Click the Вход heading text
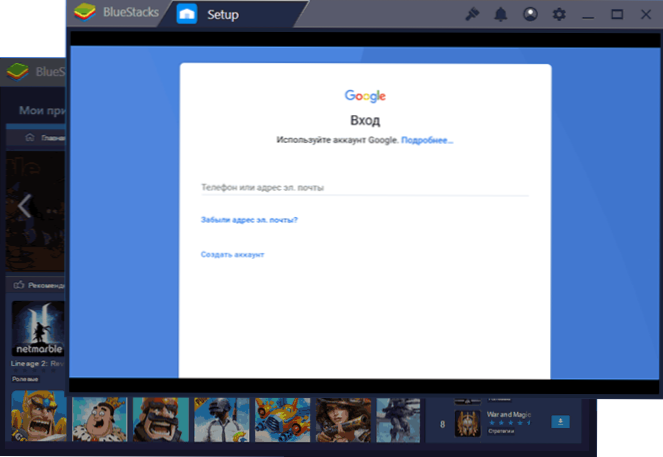663x457 pixels. (x=365, y=120)
